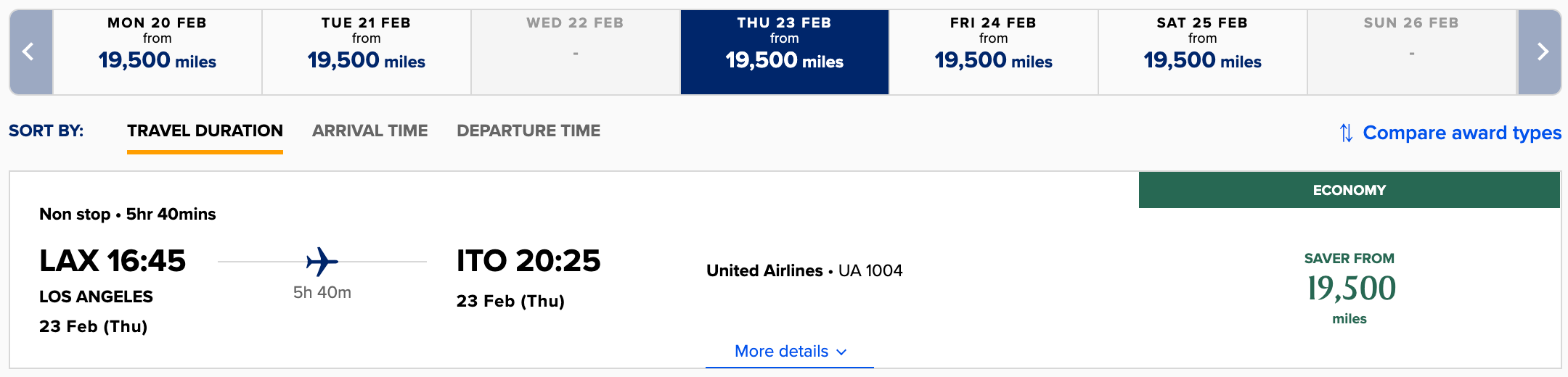Select Fri 24 Feb date
This screenshot has width=1568, height=377.
tap(994, 52)
